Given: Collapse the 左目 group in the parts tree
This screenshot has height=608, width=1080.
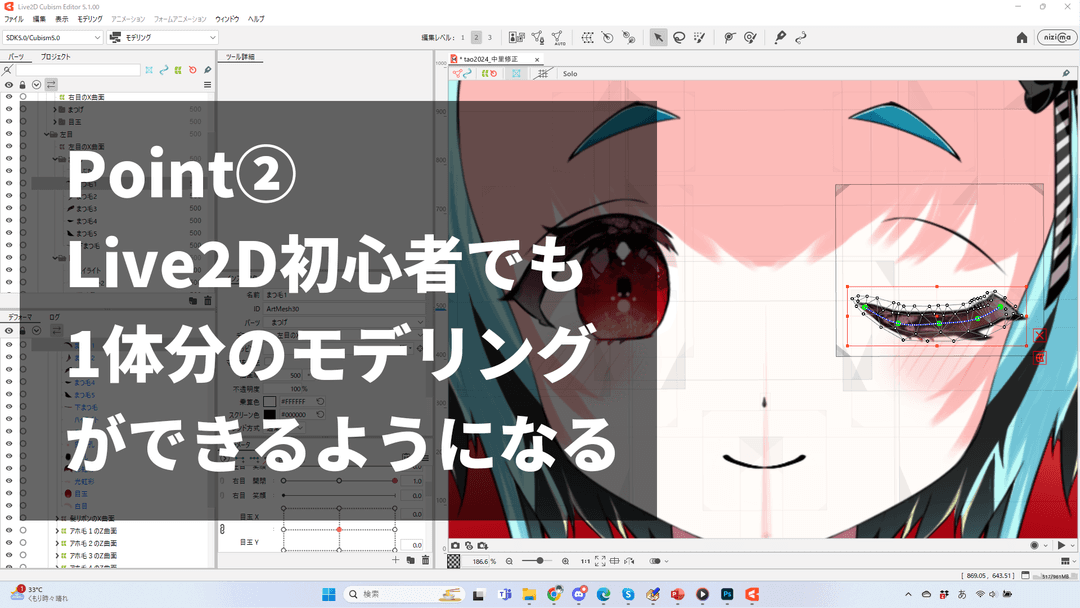Looking at the screenshot, I should pyautogui.click(x=46, y=134).
